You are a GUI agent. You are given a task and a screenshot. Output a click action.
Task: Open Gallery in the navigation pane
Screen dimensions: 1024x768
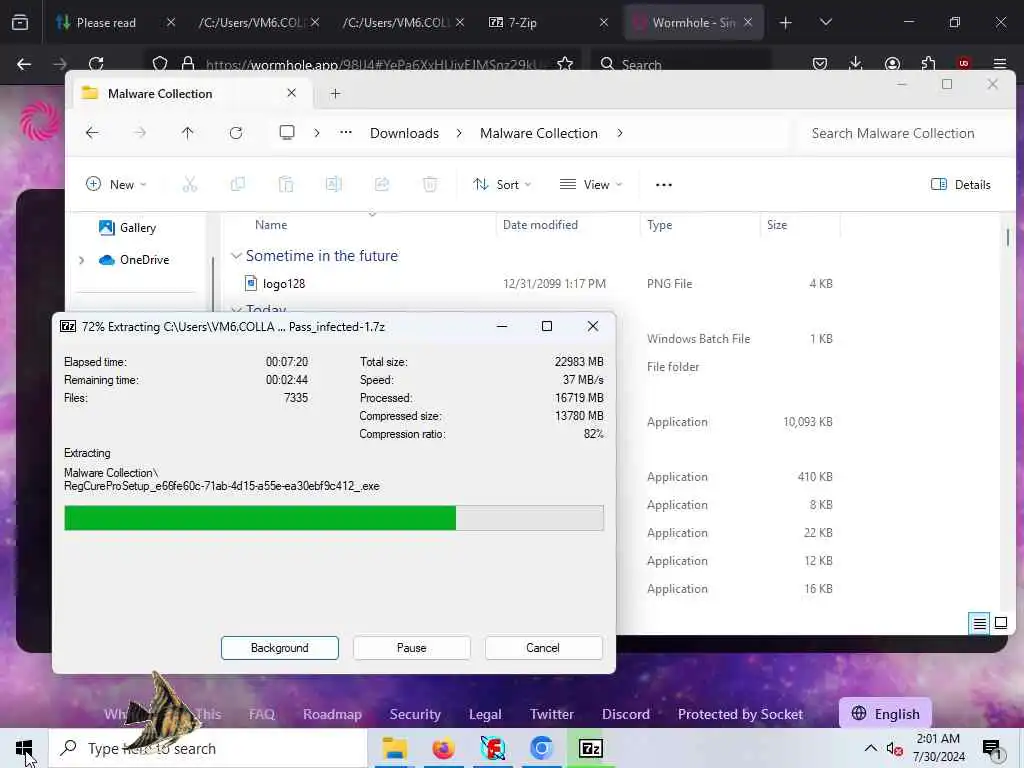coord(127,228)
